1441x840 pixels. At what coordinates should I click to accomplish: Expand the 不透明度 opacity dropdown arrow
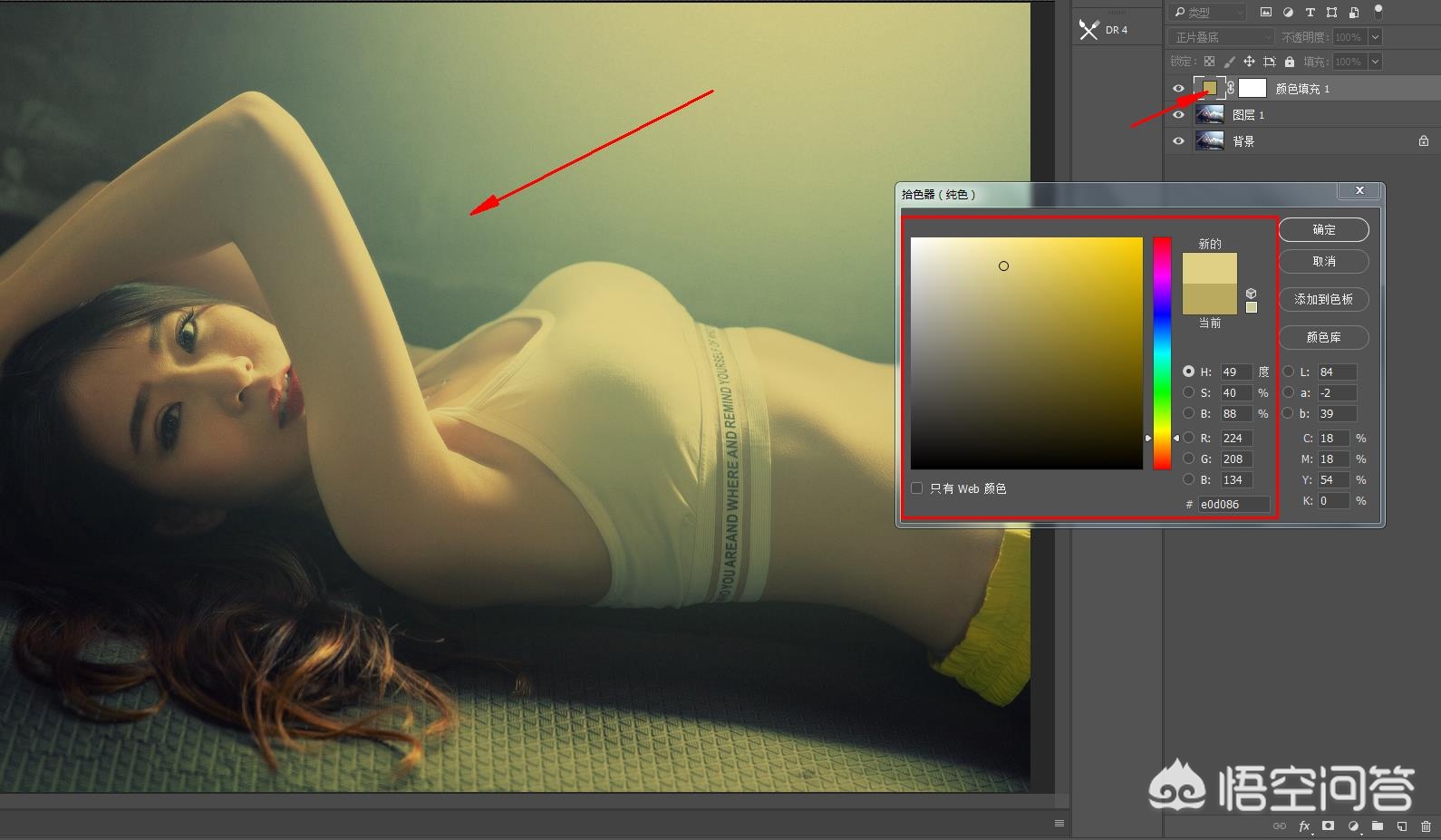1375,37
